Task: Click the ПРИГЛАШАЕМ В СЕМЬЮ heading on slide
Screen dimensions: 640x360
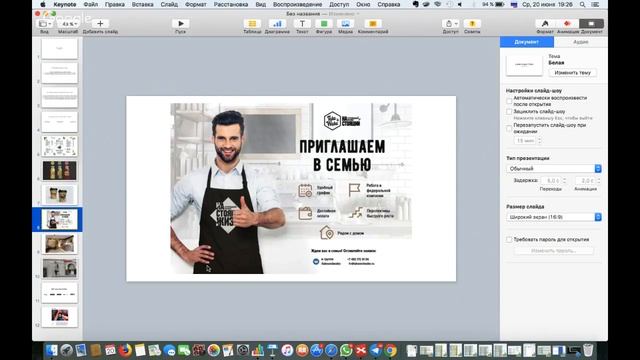Action: [x=342, y=156]
